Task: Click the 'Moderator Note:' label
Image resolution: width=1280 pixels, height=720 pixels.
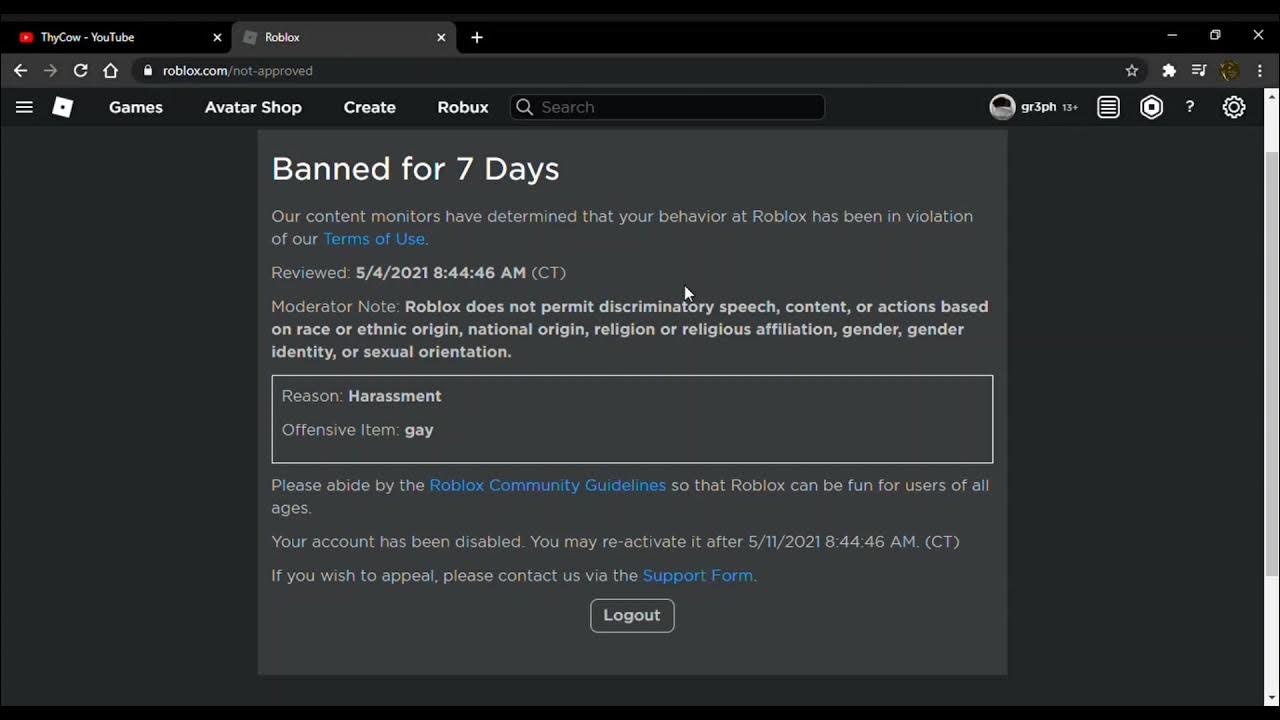Action: [335, 307]
